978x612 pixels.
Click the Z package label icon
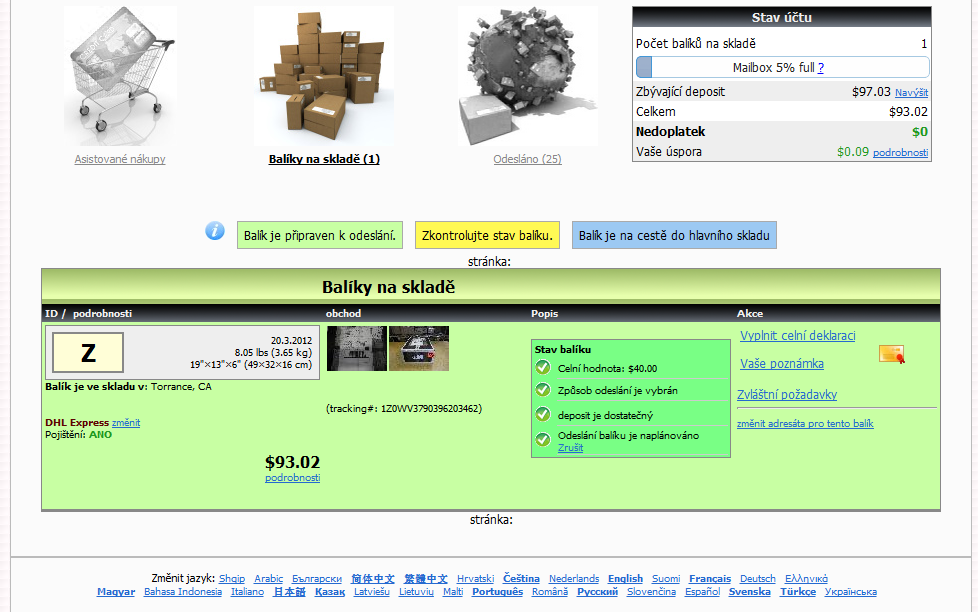(88, 353)
